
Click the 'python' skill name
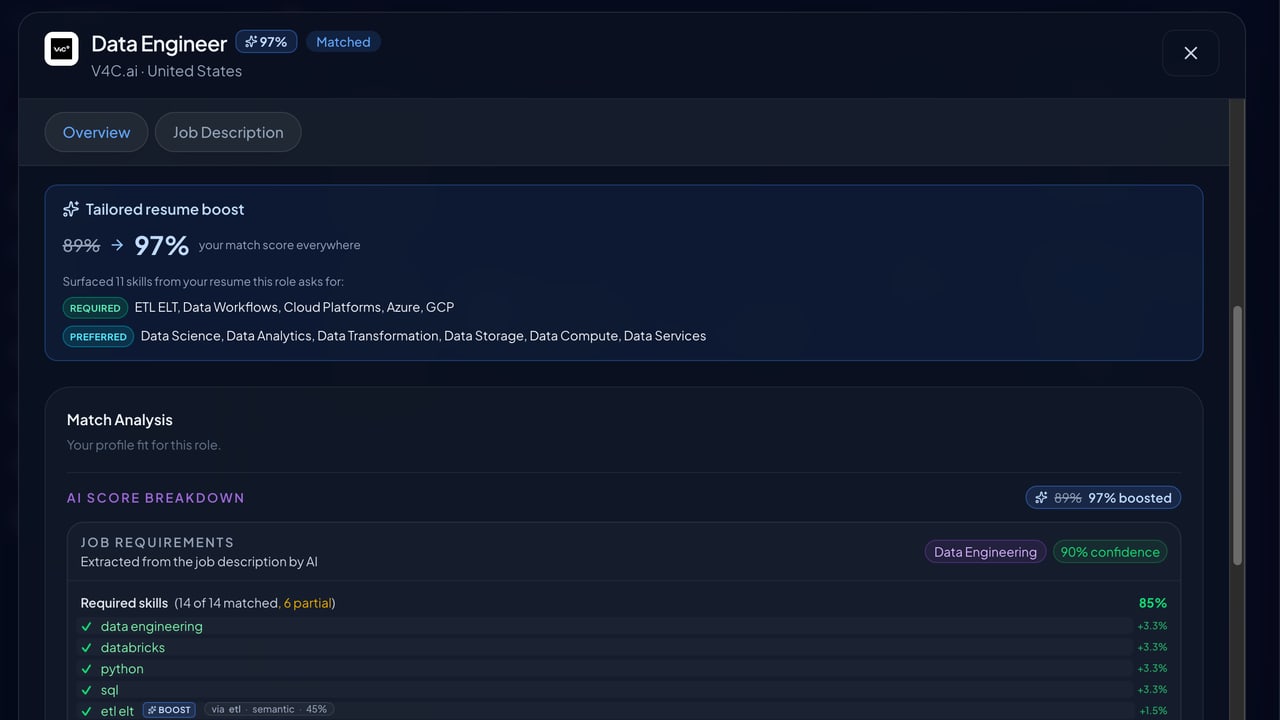click(x=122, y=669)
